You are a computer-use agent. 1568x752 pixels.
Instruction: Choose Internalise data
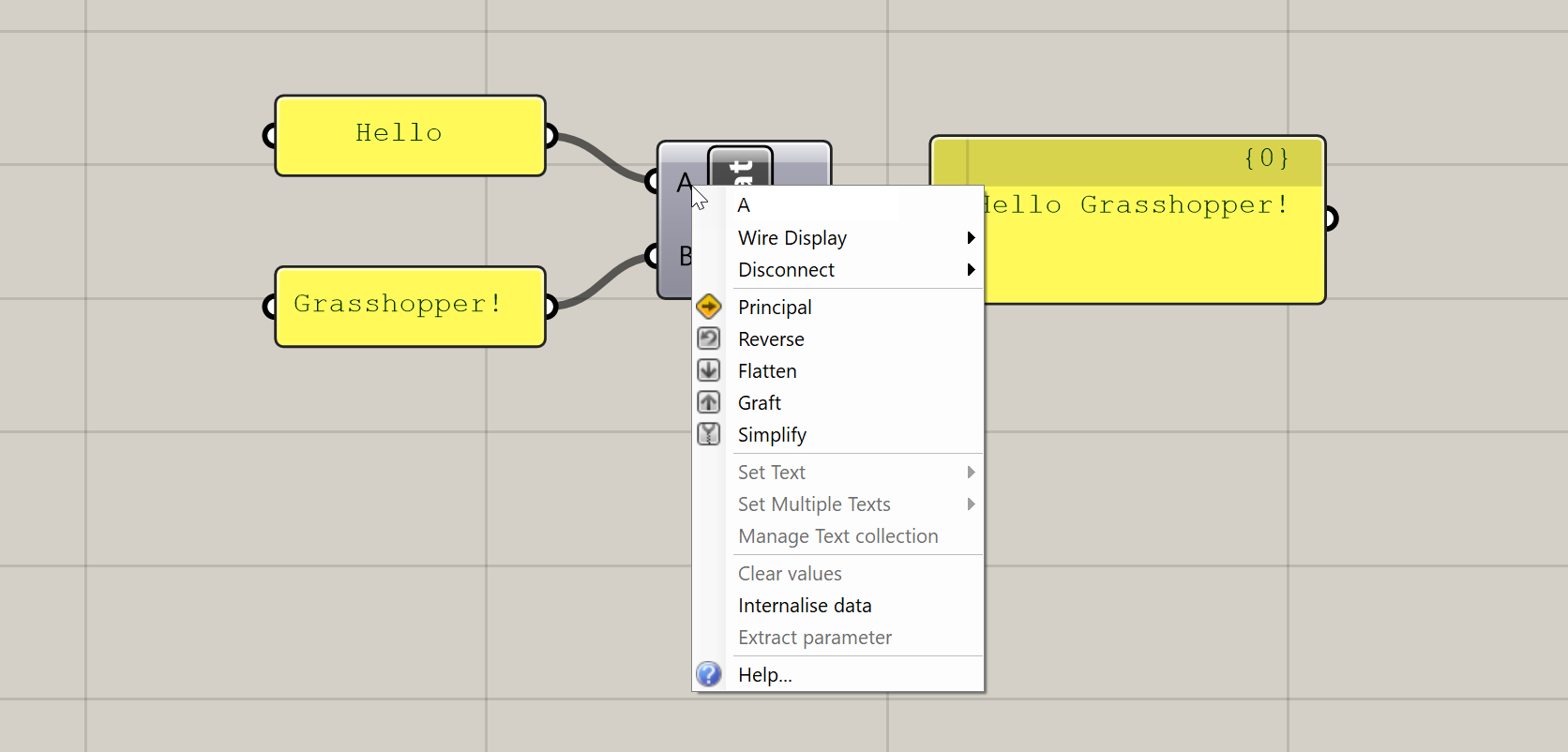coord(838,606)
